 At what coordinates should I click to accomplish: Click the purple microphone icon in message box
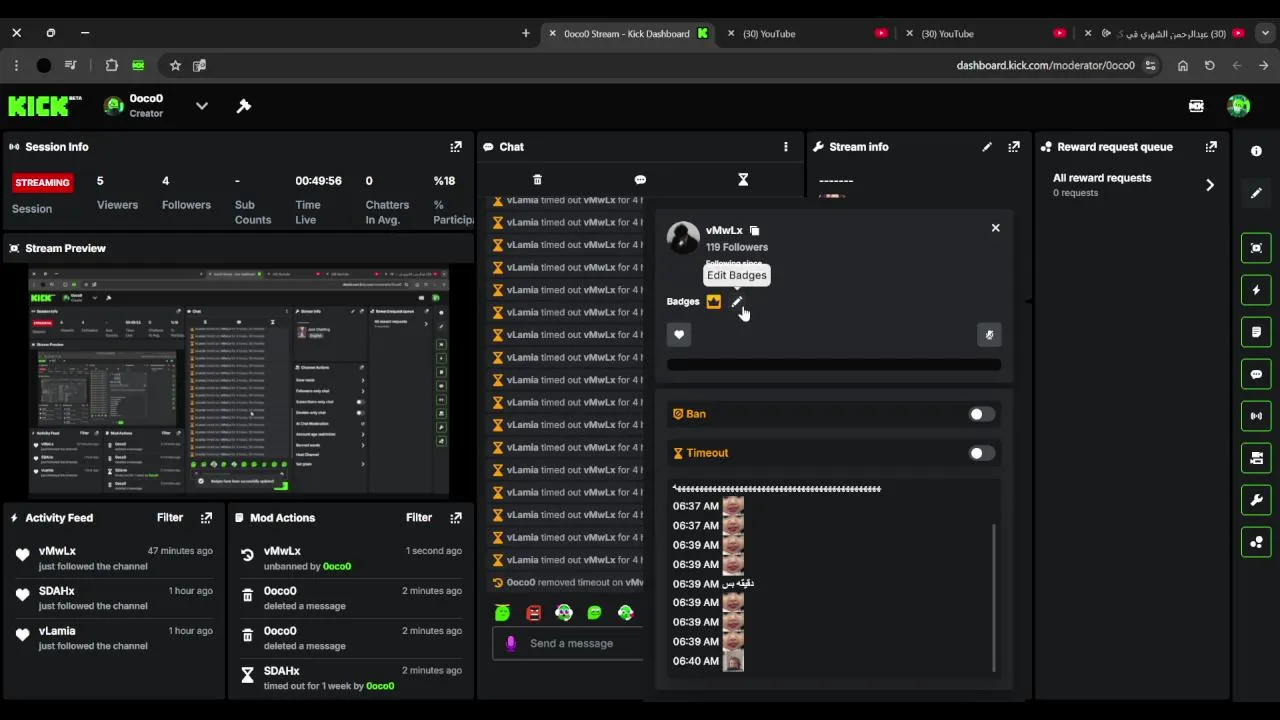(x=511, y=643)
